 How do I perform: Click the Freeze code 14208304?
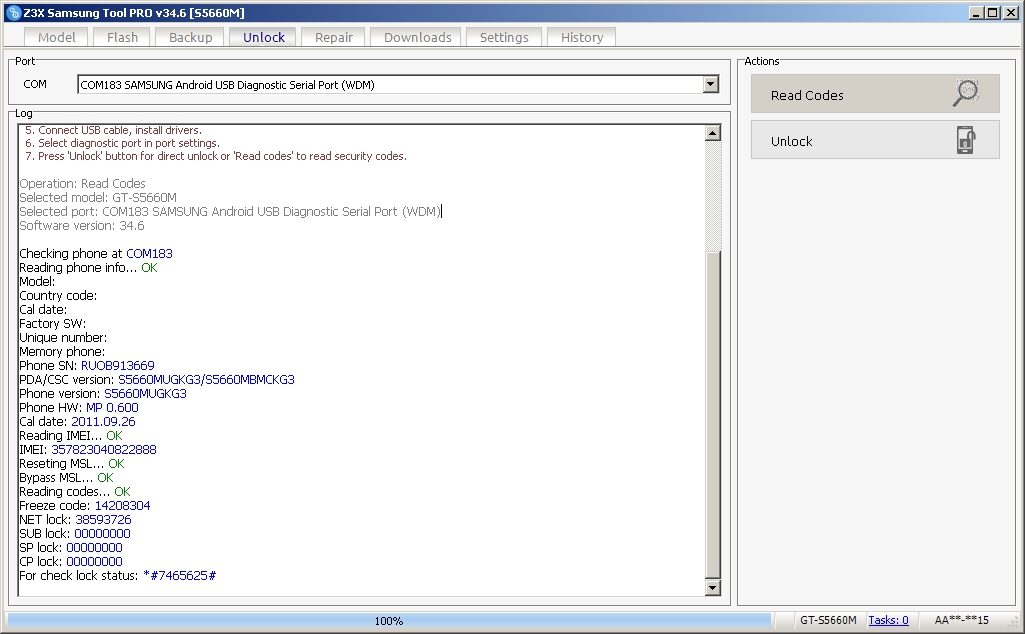click(122, 506)
